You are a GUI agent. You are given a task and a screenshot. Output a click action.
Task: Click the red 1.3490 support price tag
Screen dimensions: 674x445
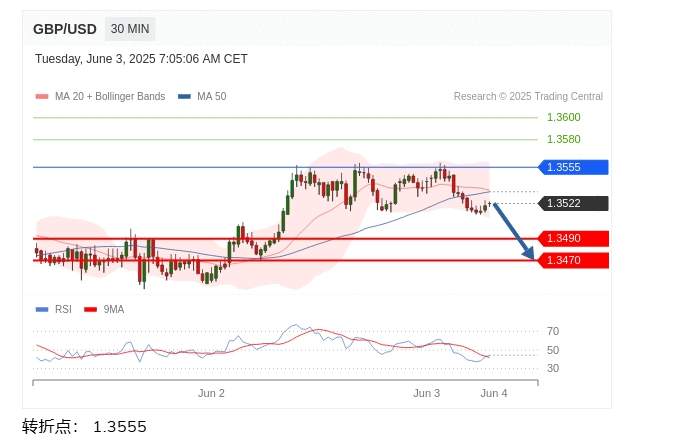(x=573, y=238)
